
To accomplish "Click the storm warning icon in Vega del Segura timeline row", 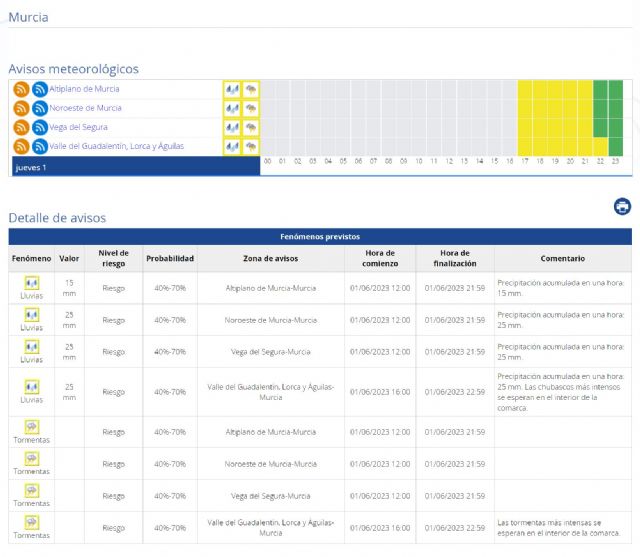I will click(x=251, y=127).
